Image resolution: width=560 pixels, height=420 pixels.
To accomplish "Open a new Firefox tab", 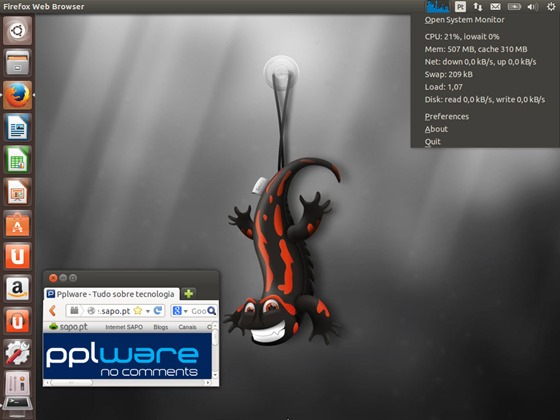I will tap(189, 294).
